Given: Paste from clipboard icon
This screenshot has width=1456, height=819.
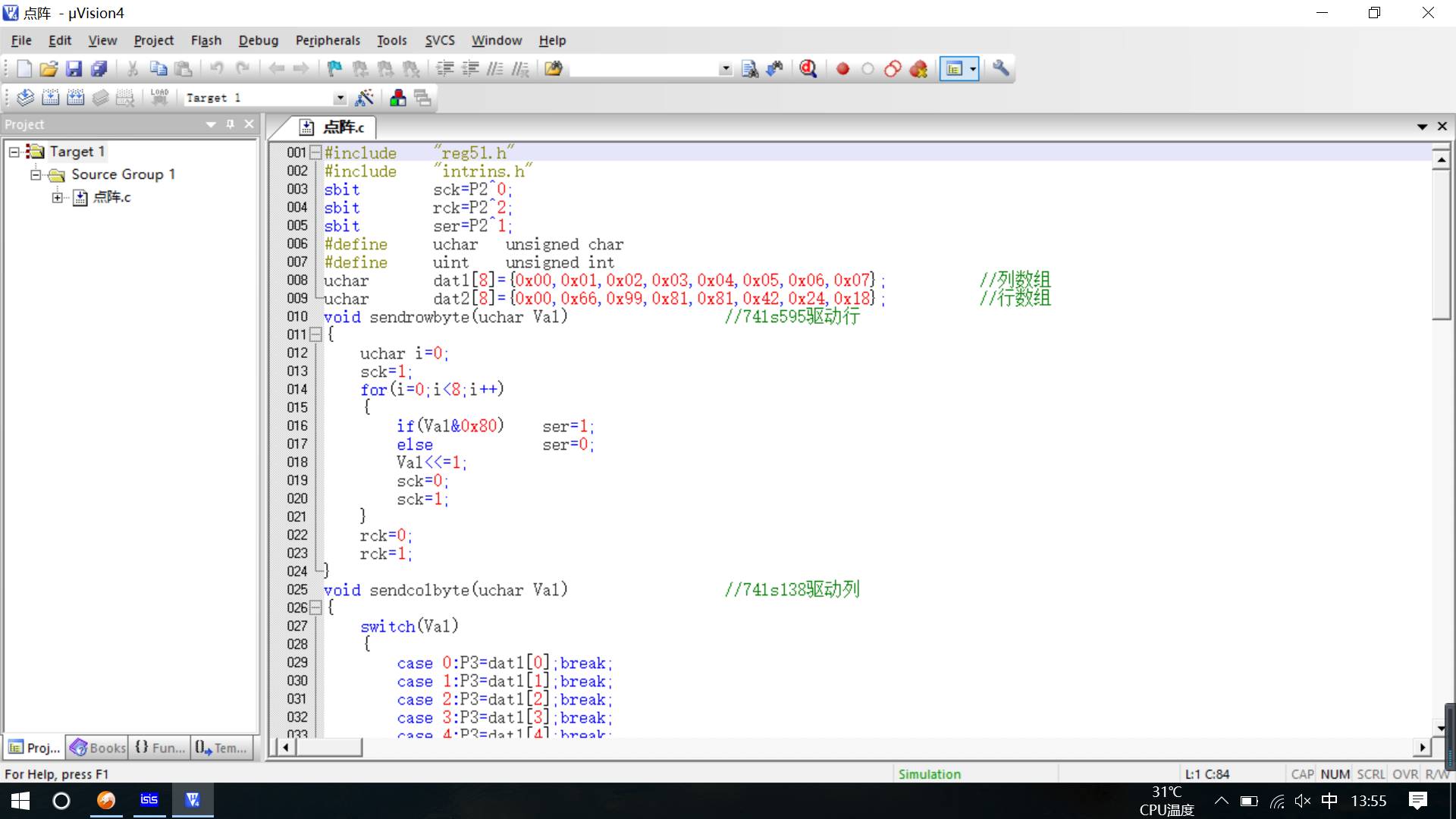Looking at the screenshot, I should coord(183,69).
